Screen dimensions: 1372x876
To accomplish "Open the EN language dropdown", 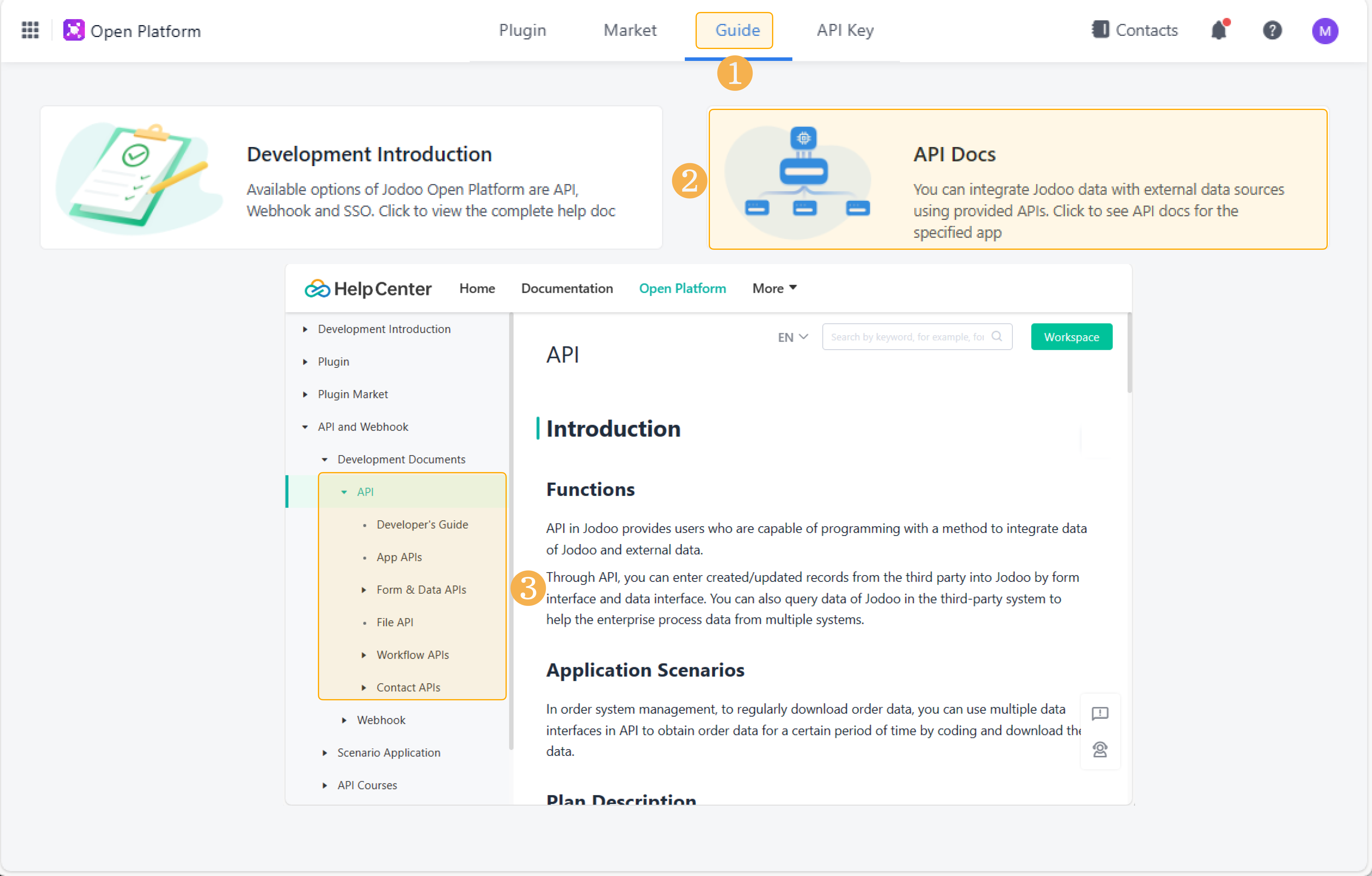I will pyautogui.click(x=793, y=337).
